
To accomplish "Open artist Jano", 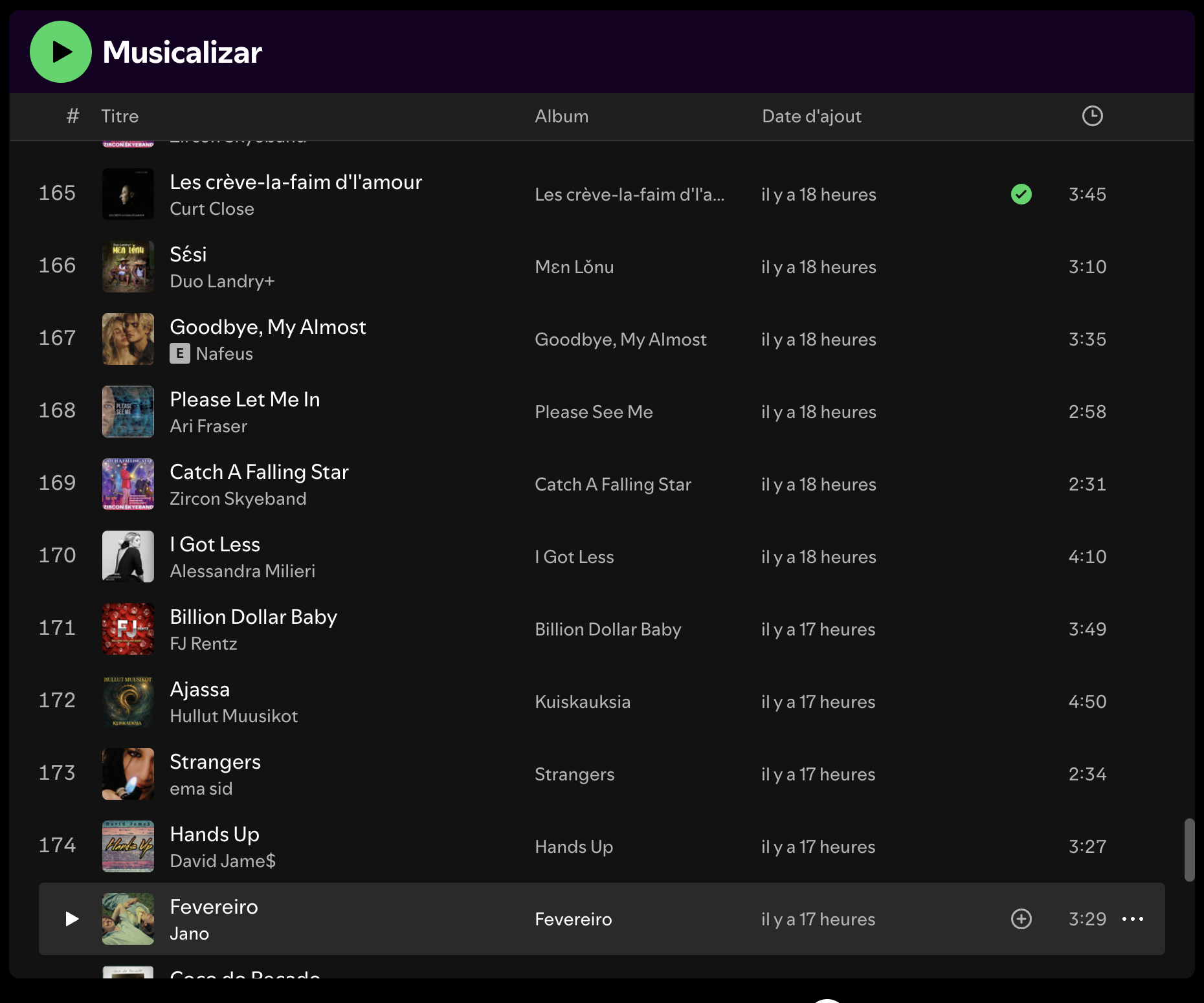I will click(189, 934).
